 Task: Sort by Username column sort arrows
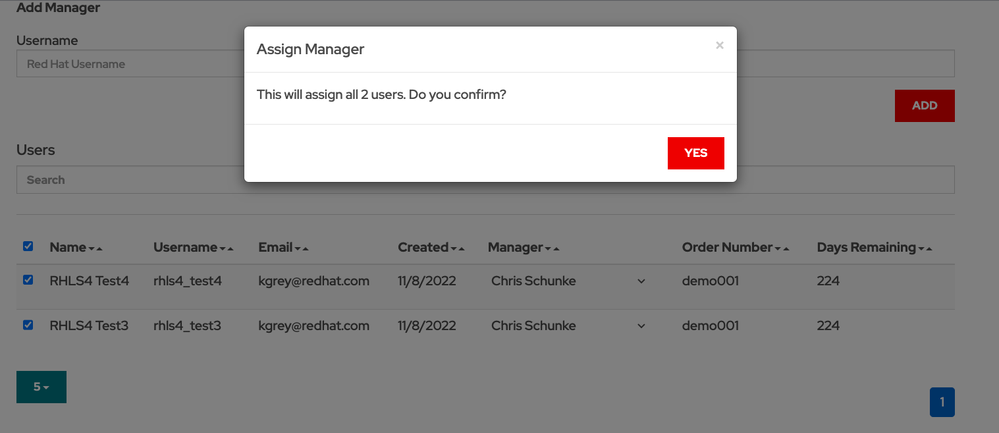(x=226, y=248)
